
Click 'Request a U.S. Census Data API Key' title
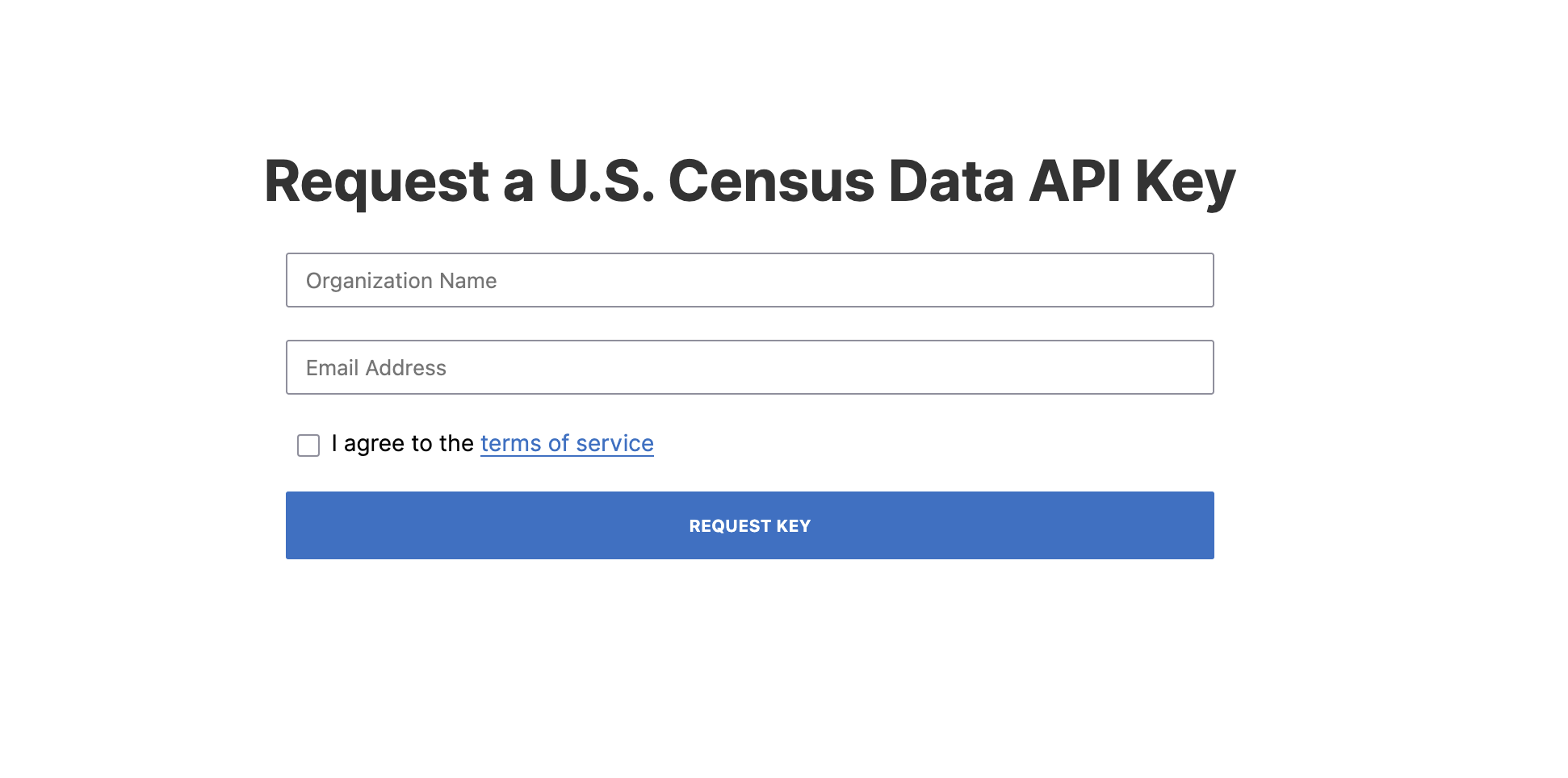point(749,181)
